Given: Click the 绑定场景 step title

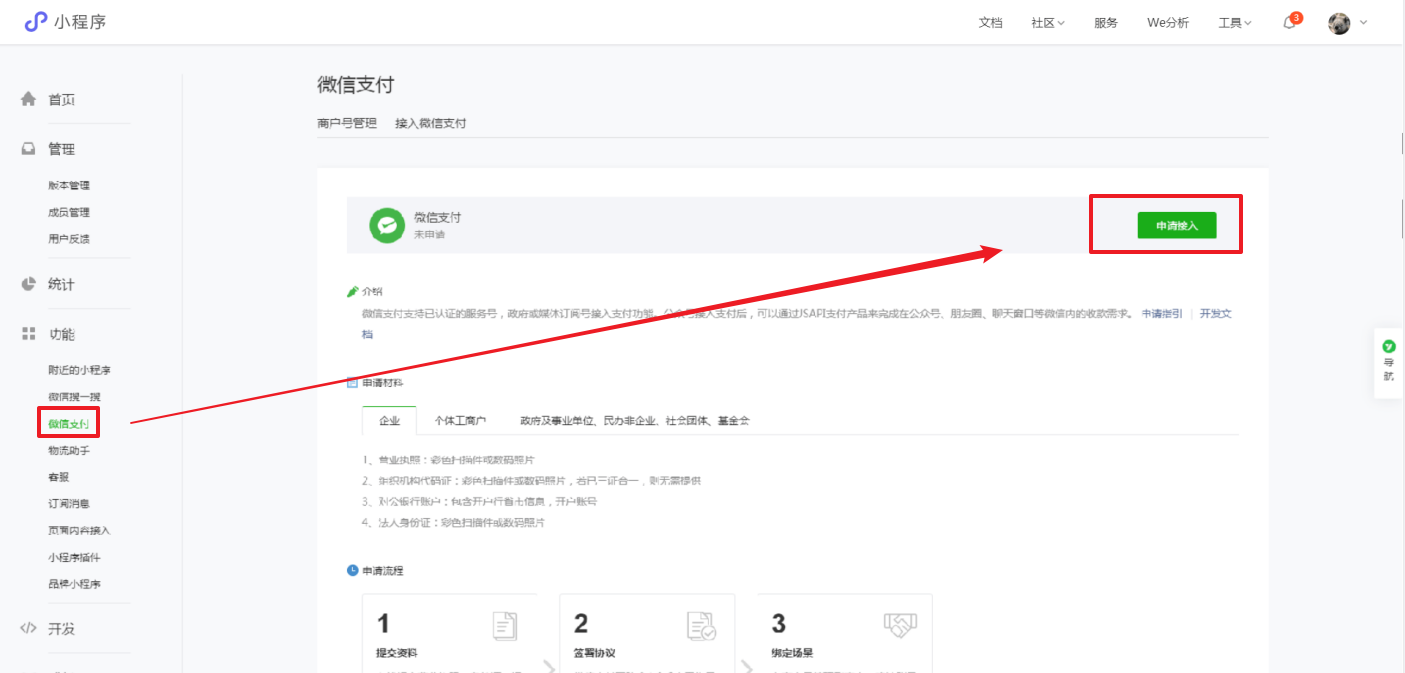Looking at the screenshot, I should 792,653.
